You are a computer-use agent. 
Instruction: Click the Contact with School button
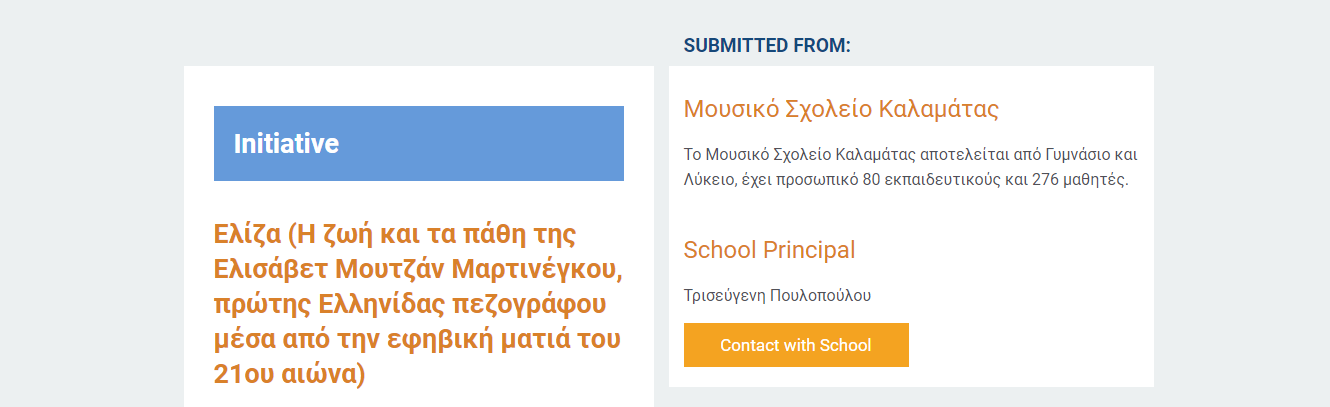(x=796, y=345)
